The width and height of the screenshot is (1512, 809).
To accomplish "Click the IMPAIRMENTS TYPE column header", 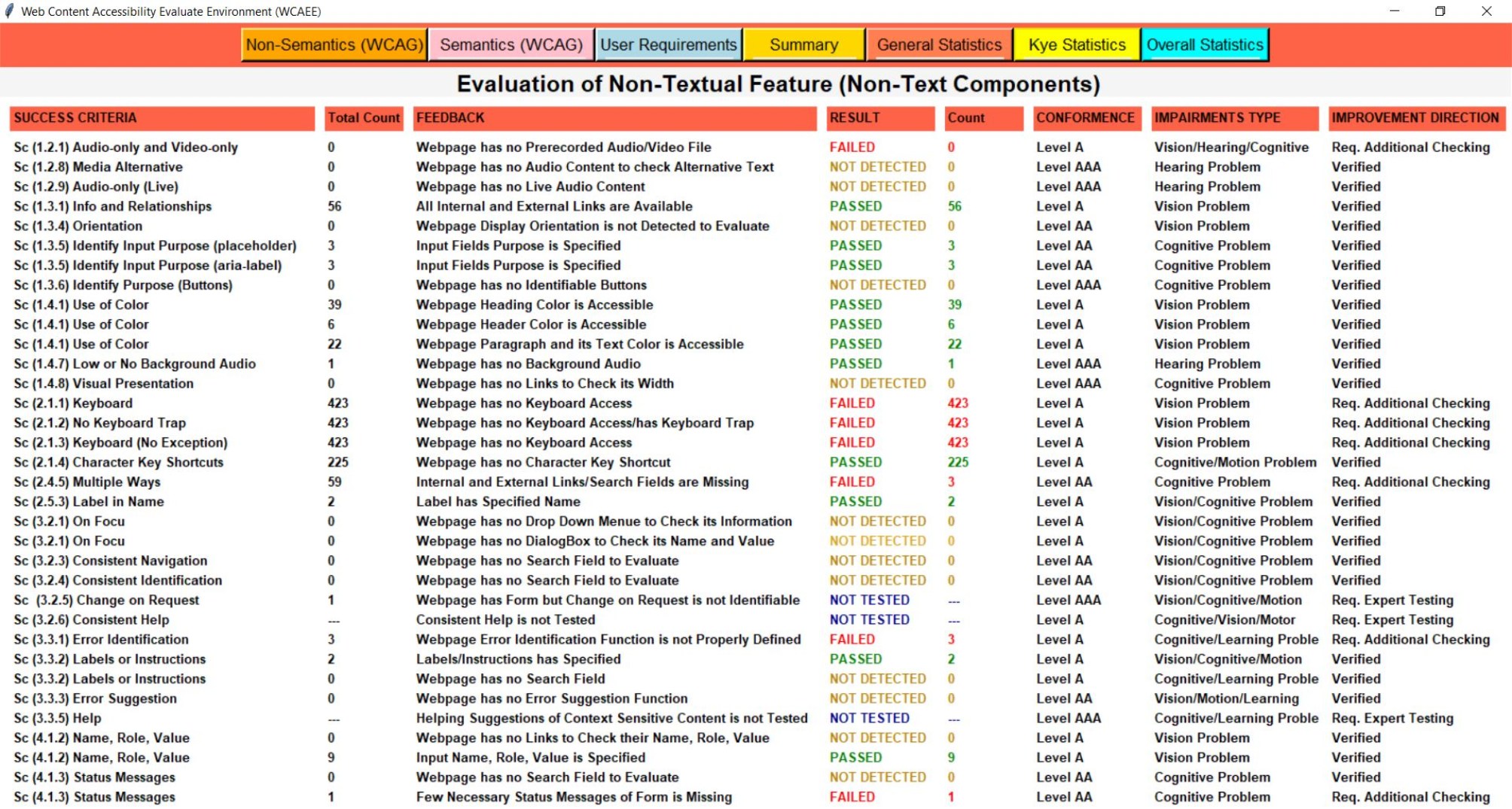I will point(1233,118).
